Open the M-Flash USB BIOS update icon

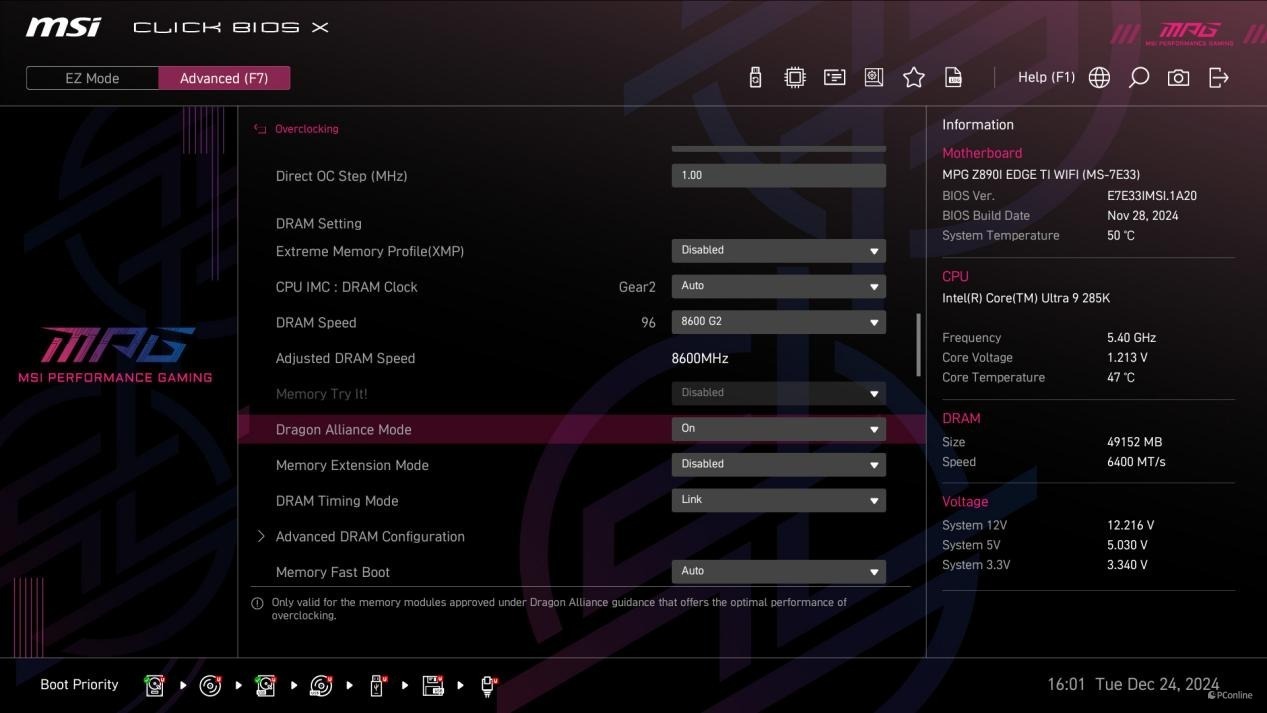[755, 77]
